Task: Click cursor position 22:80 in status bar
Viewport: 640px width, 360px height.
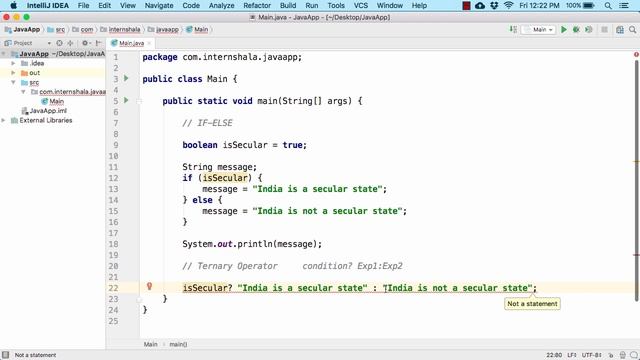Action: [554, 355]
